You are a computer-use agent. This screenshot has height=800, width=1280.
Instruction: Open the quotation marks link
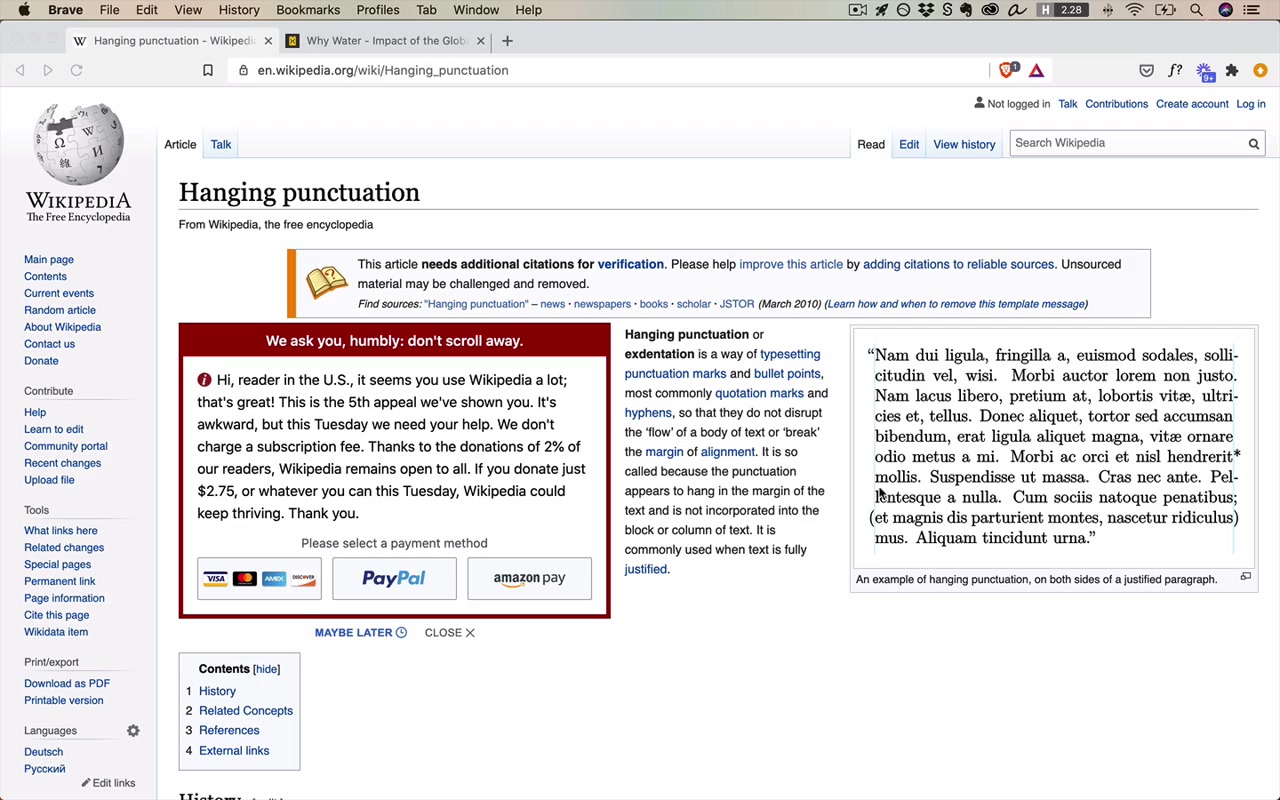coord(759,393)
